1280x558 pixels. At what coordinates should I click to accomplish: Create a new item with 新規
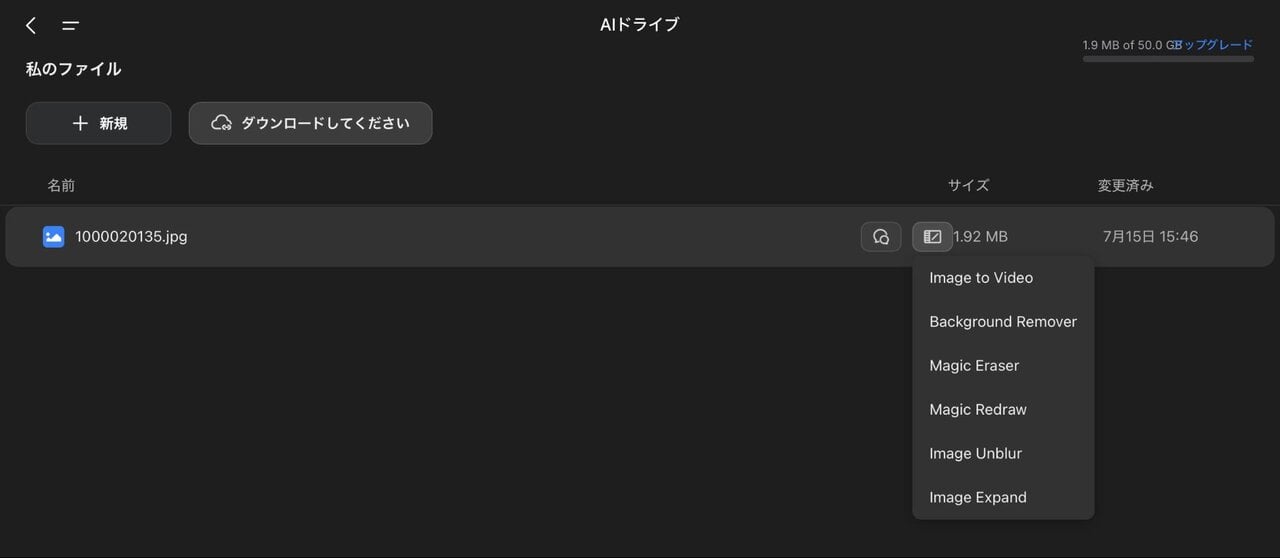click(x=99, y=123)
